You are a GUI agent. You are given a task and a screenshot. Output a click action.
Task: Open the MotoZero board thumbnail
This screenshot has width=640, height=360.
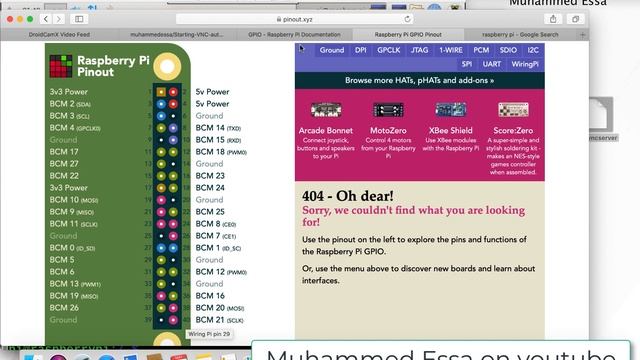tap(388, 110)
